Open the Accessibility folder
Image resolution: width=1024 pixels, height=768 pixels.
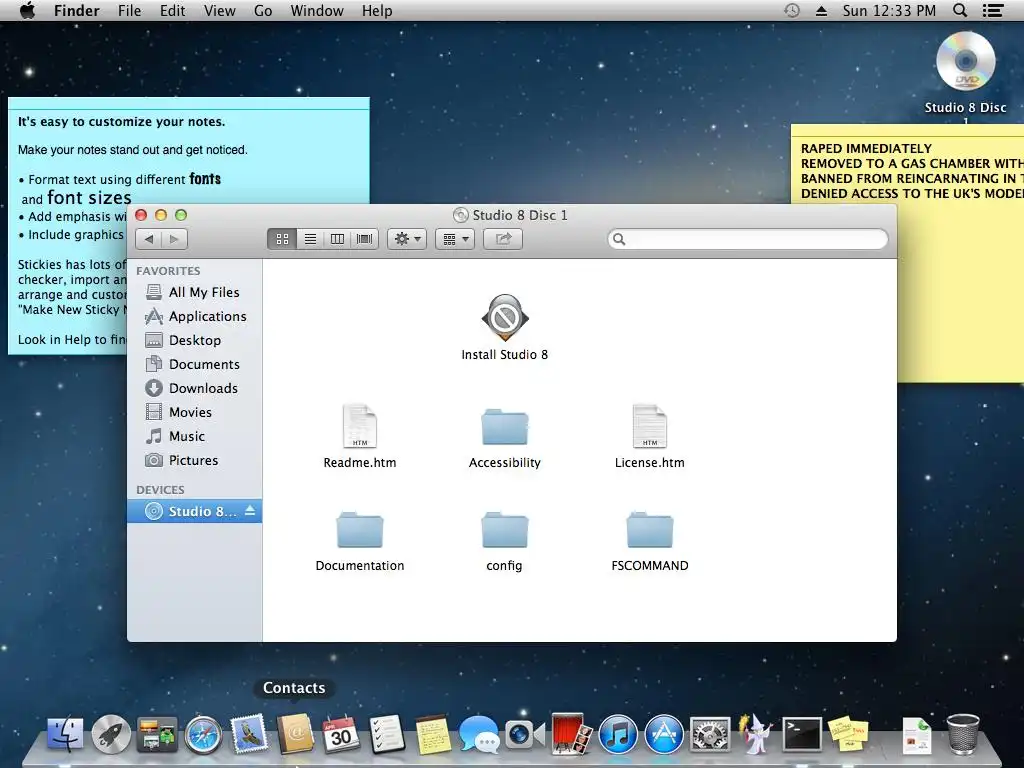coord(505,427)
